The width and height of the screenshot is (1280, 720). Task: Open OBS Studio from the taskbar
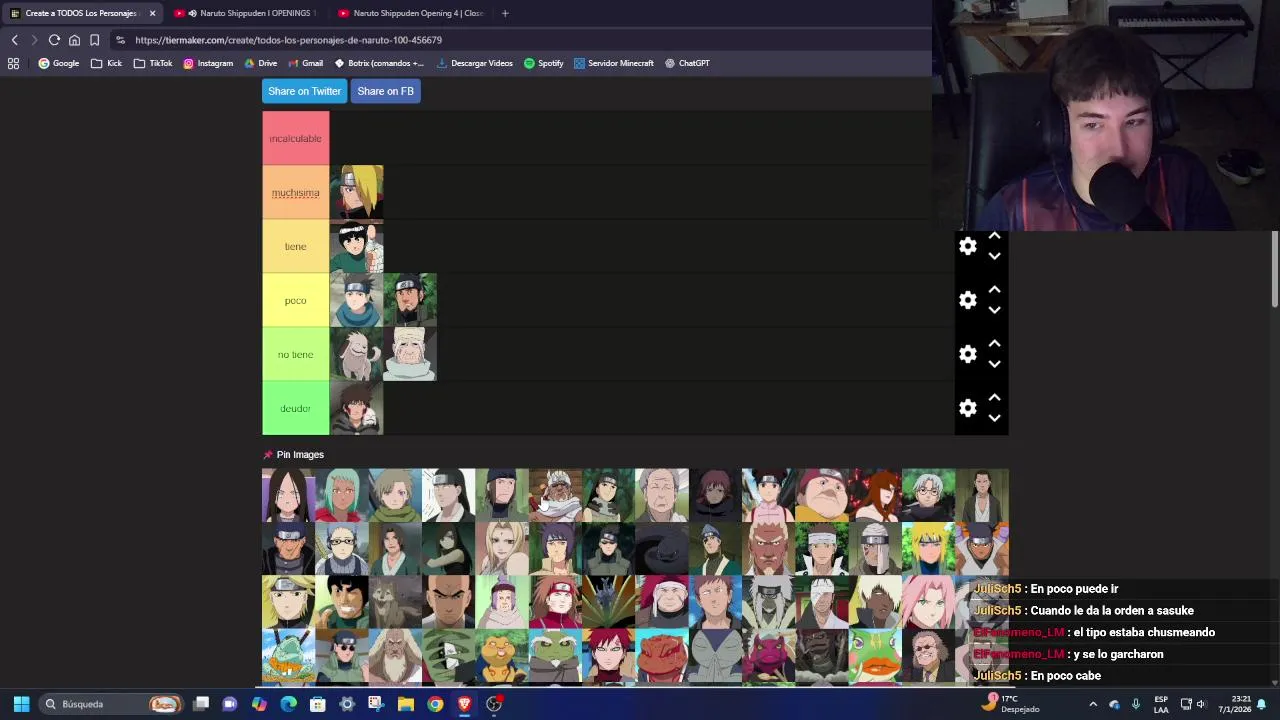[494, 704]
